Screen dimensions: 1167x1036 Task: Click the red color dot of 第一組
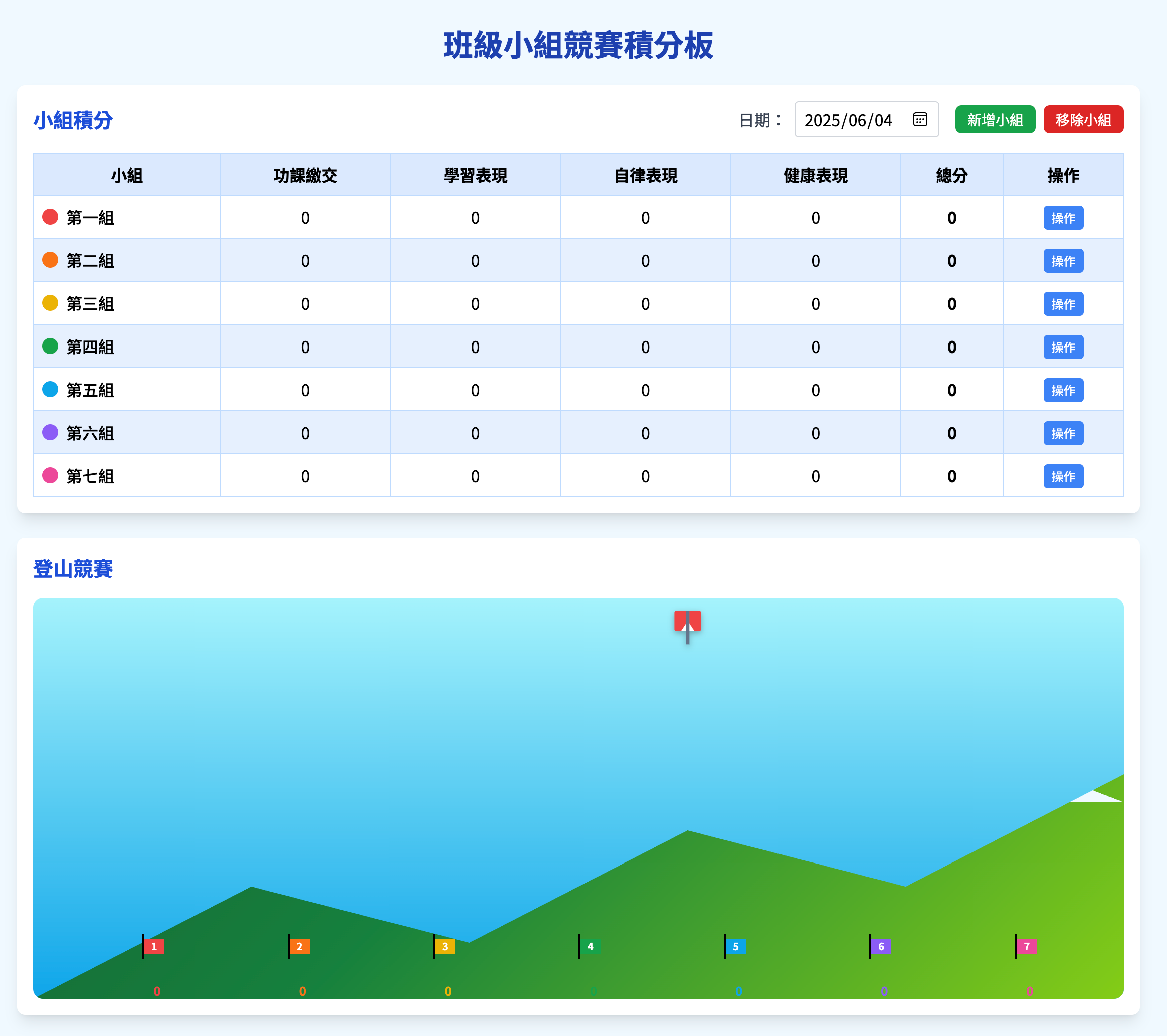tap(50, 217)
